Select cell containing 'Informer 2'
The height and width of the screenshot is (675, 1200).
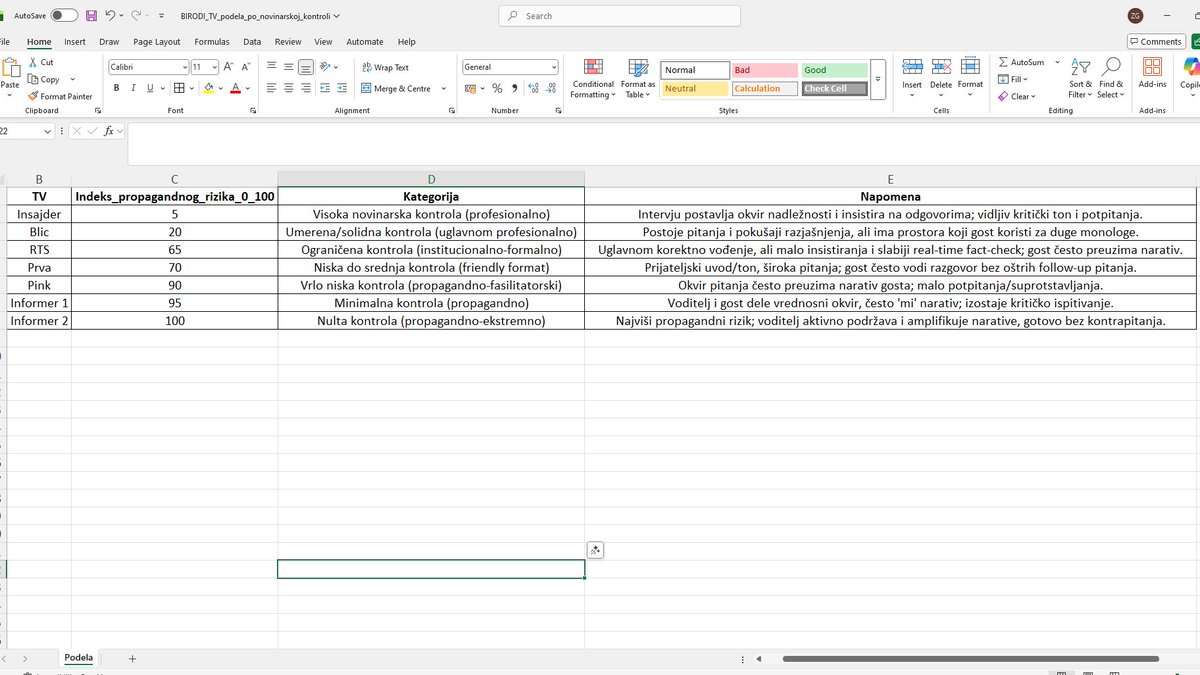pos(39,321)
